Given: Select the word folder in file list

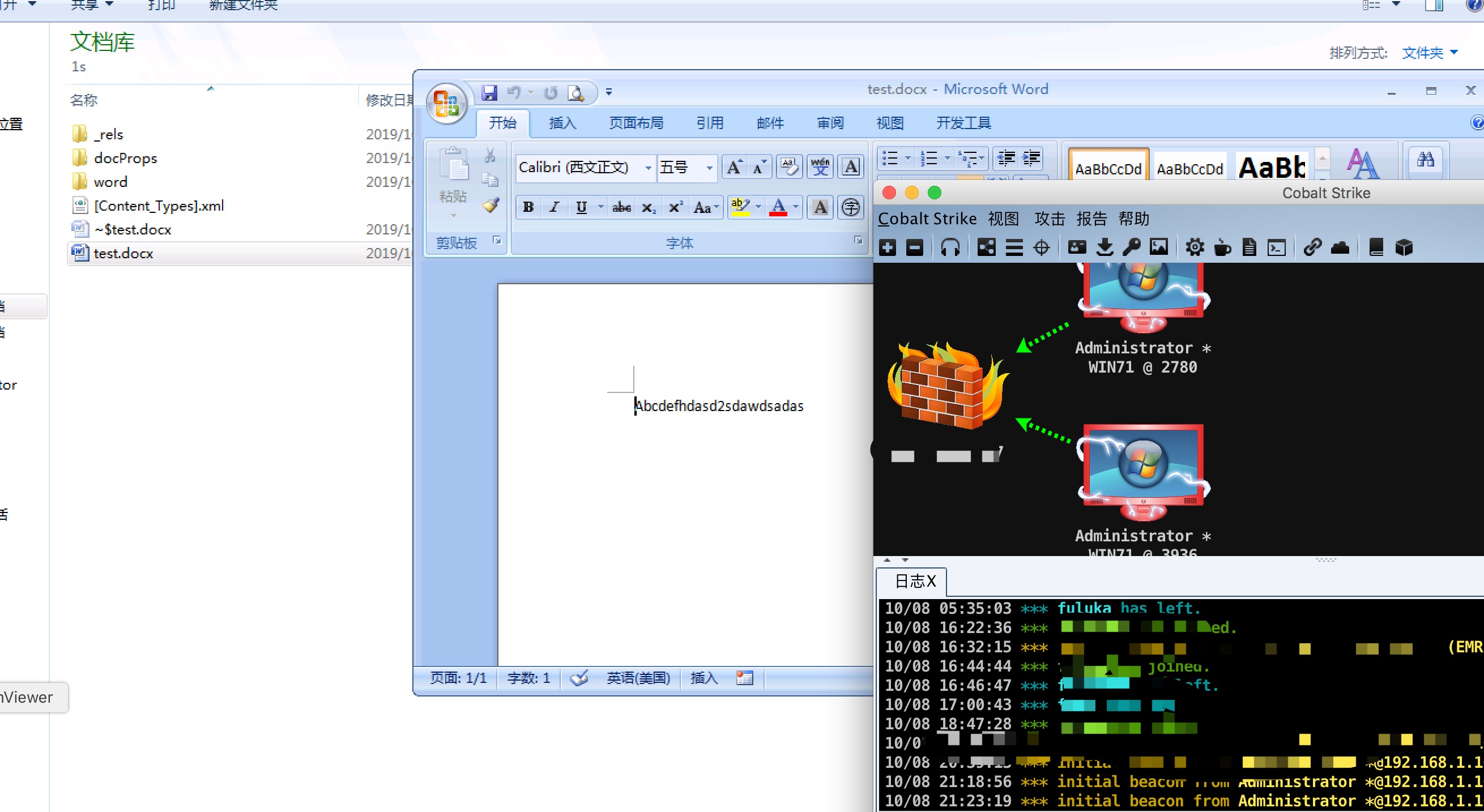Looking at the screenshot, I should coord(110,182).
